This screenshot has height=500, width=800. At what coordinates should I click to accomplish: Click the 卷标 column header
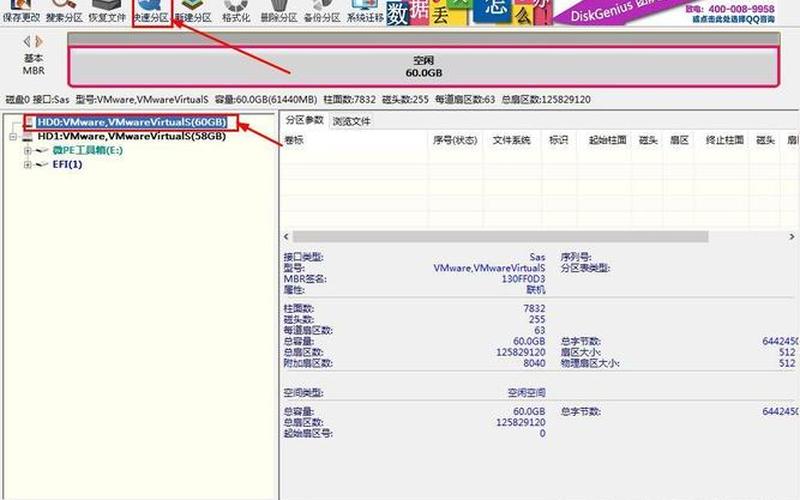click(294, 140)
